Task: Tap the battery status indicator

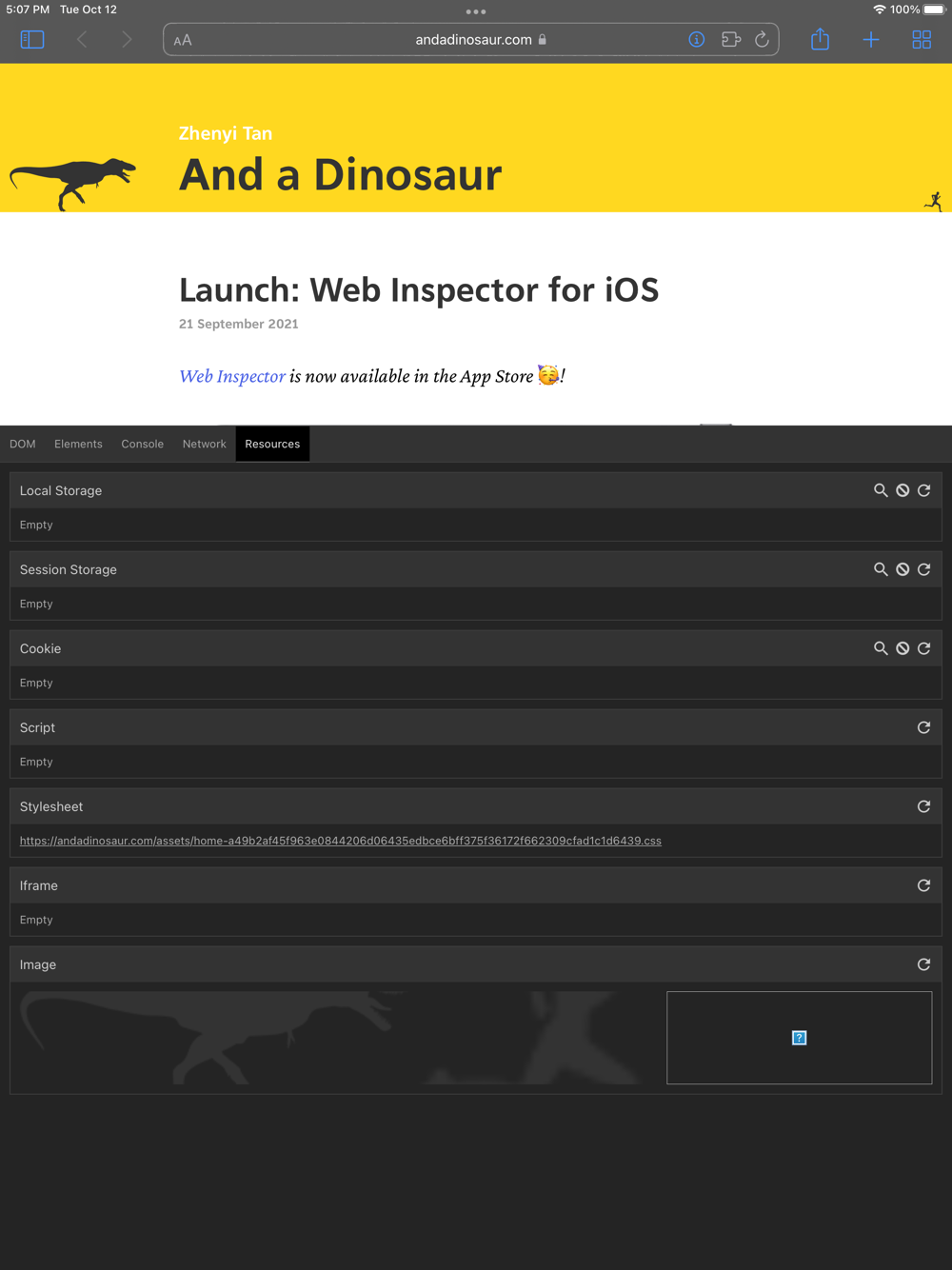Action: (x=934, y=10)
